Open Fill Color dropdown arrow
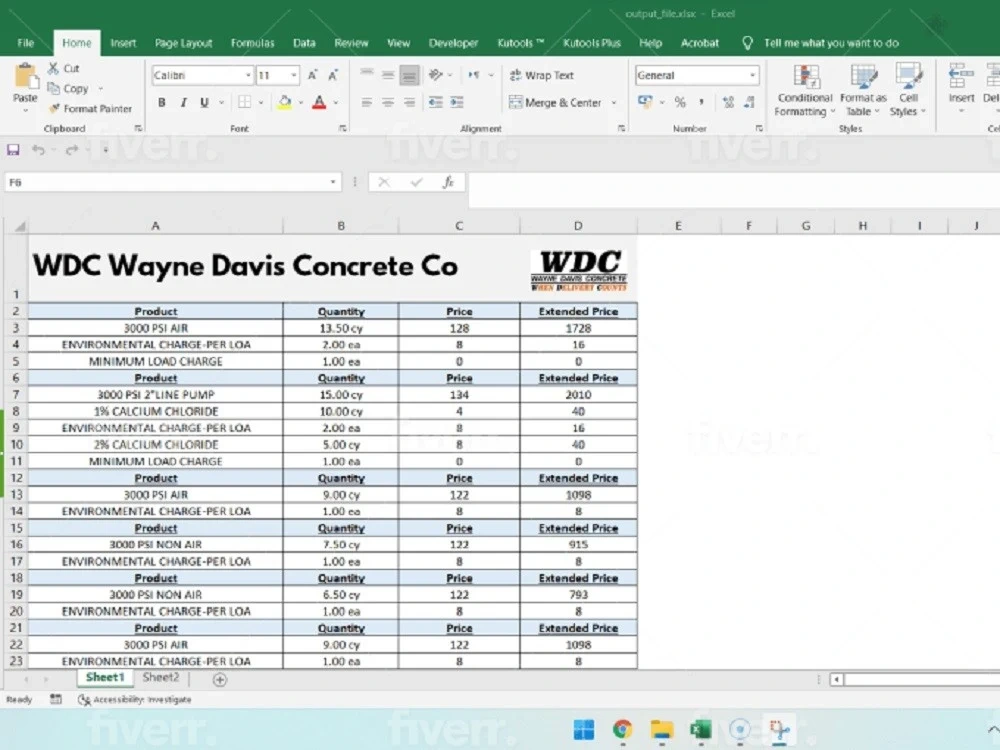This screenshot has height=750, width=1000. click(x=300, y=102)
